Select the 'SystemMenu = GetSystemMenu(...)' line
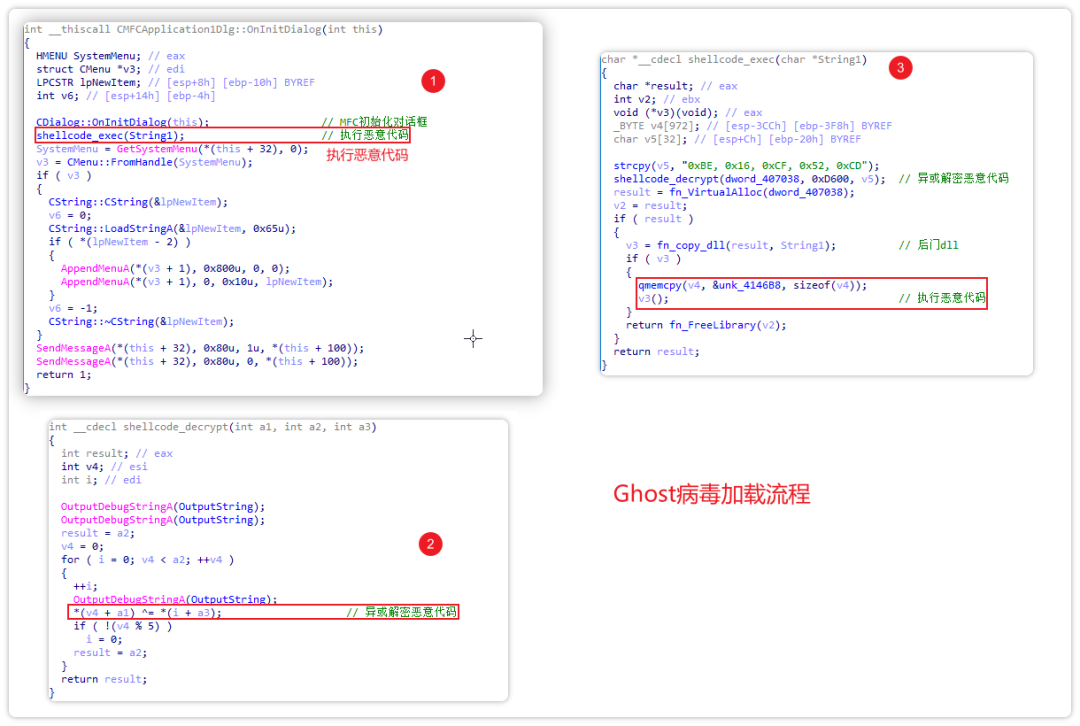 [172, 149]
